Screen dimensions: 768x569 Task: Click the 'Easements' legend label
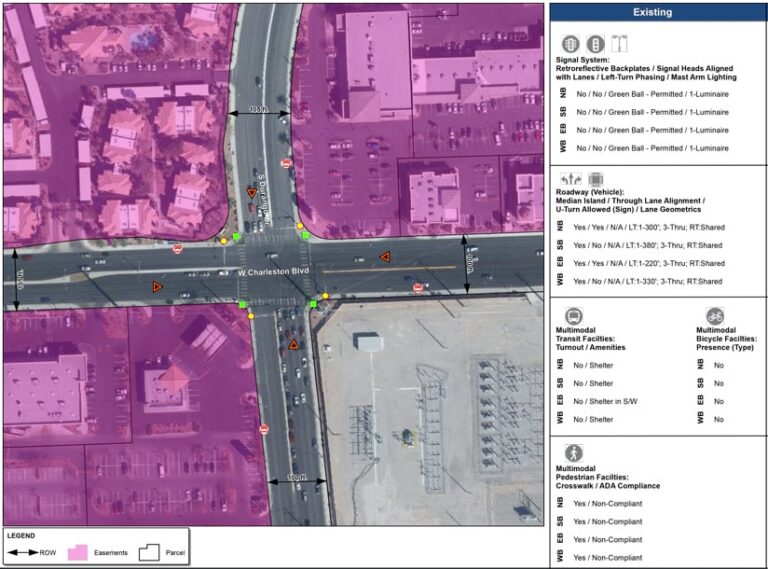[x=111, y=553]
